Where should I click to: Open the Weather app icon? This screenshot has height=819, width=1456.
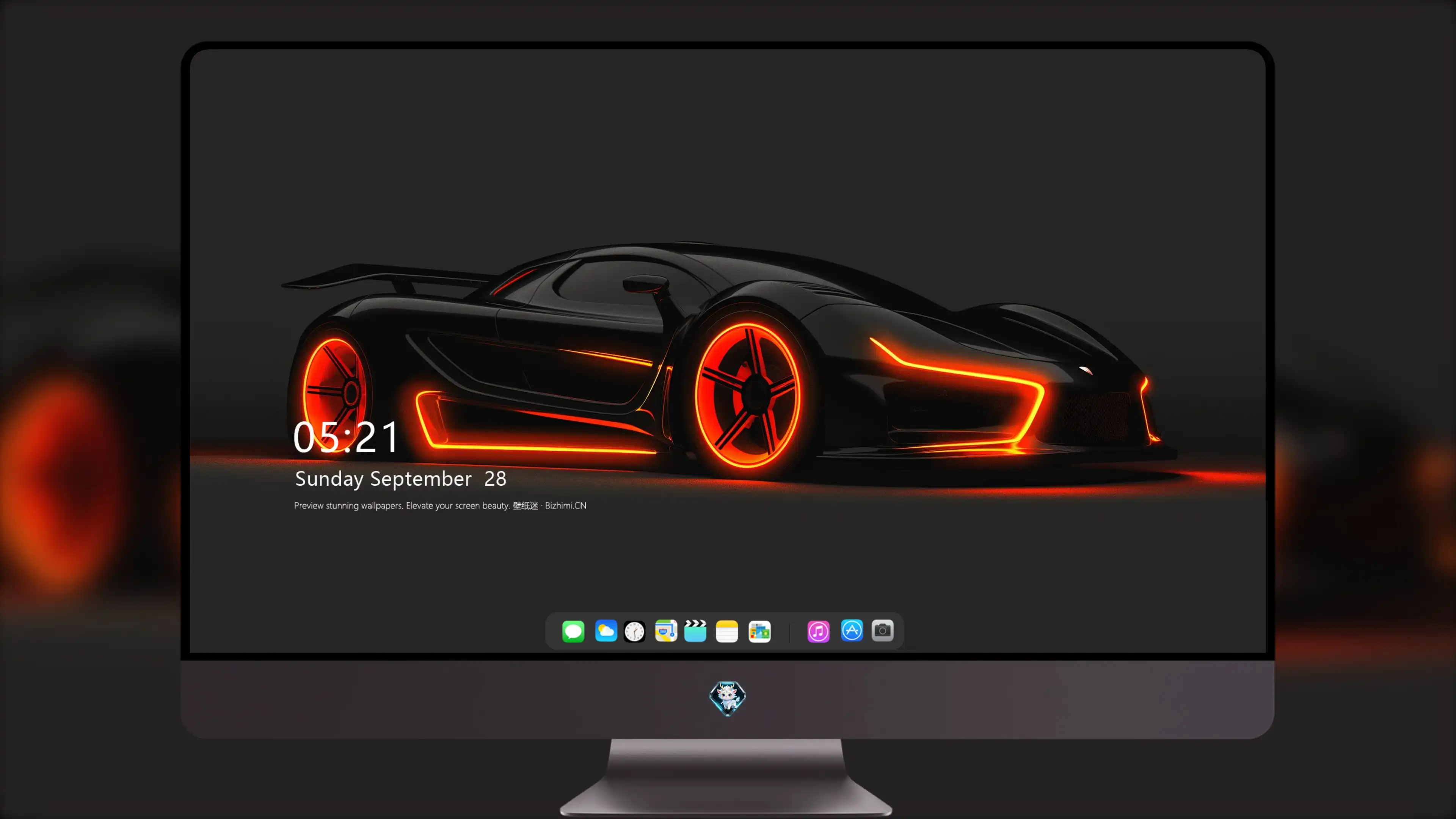(606, 631)
